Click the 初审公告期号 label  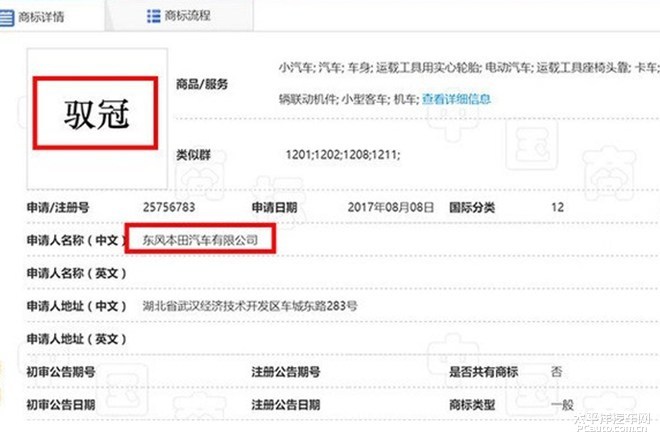61,372
